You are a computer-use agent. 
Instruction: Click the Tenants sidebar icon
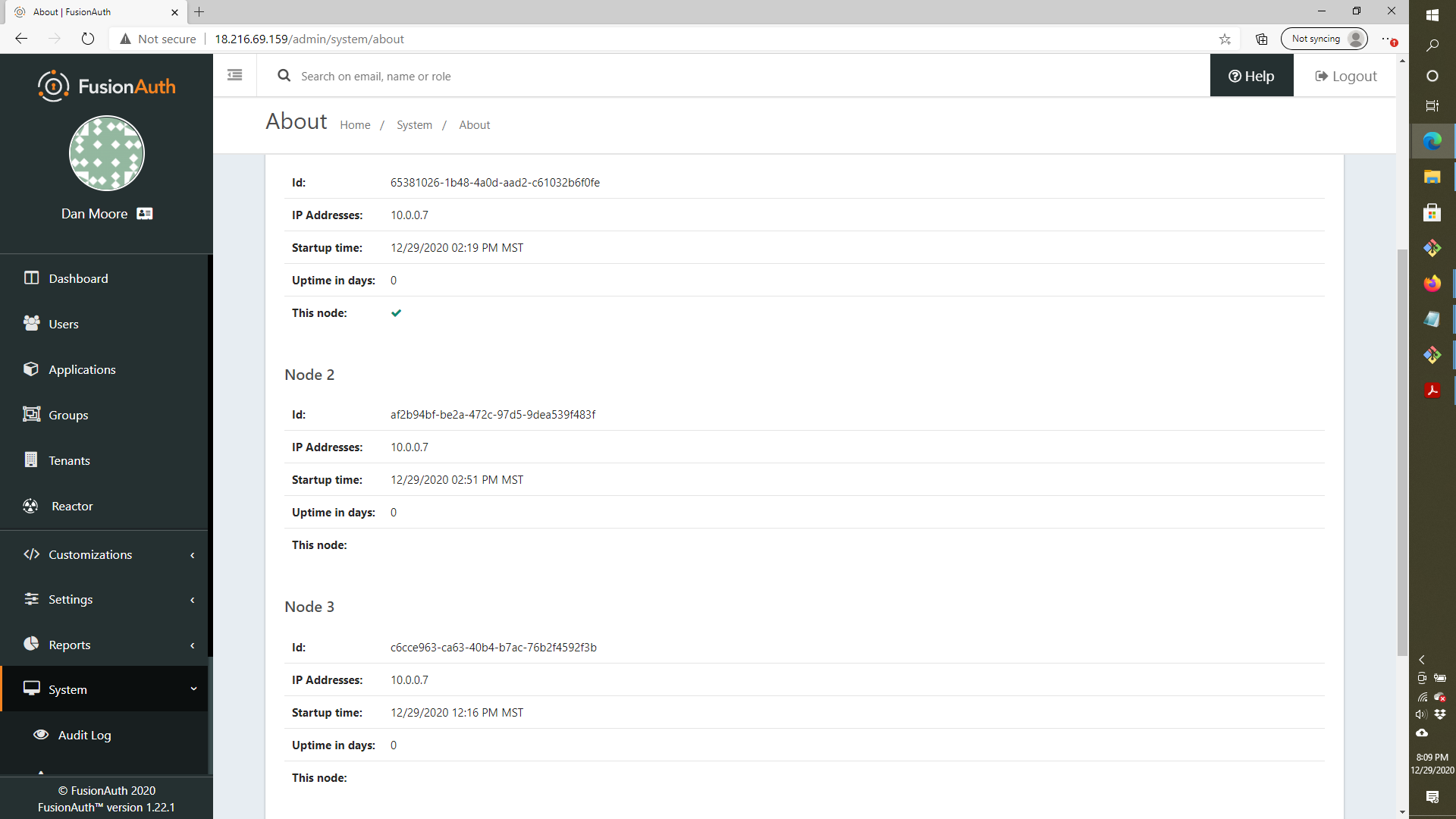tap(31, 460)
